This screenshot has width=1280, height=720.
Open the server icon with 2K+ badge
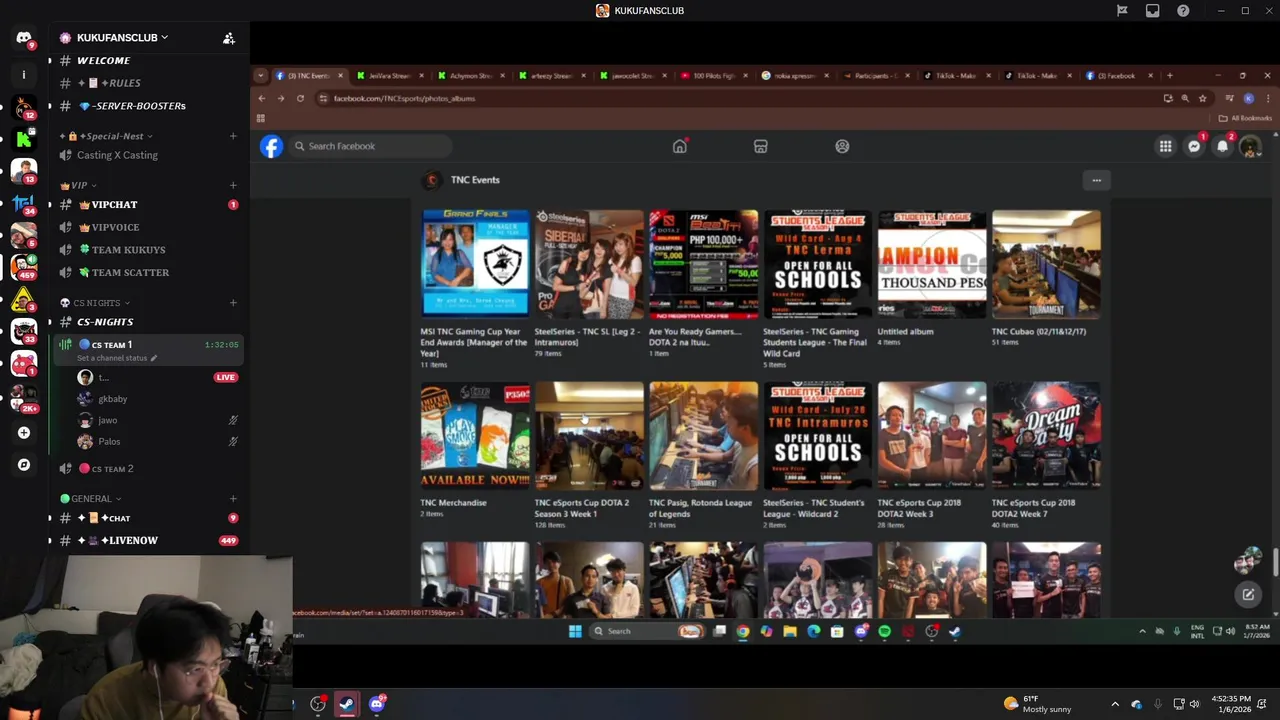24,397
